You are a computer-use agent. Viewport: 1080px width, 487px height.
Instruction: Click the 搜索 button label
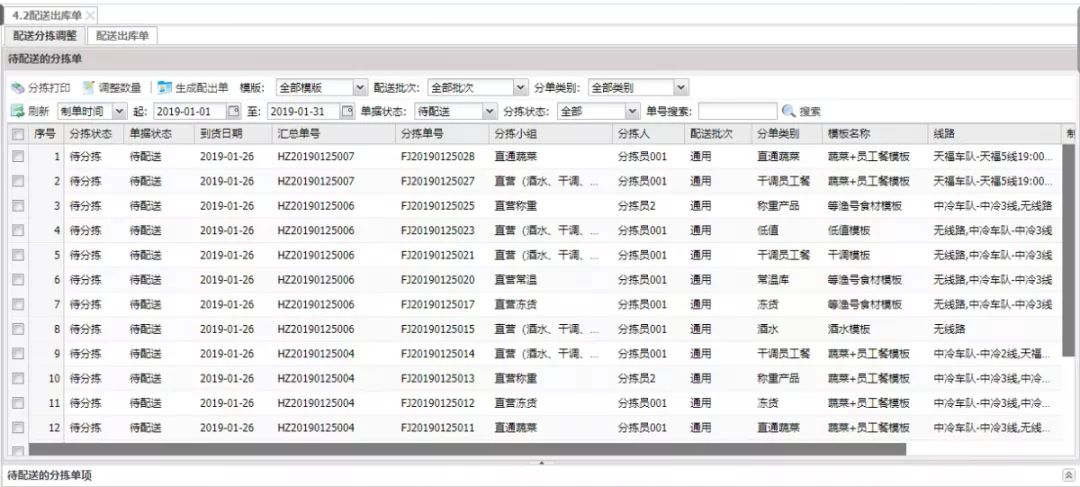(810, 111)
